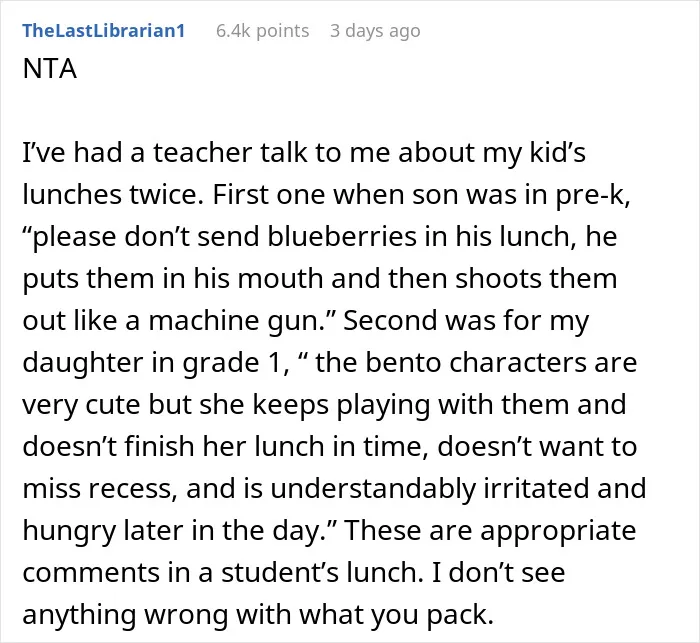This screenshot has width=700, height=643.
Task: Click the phrase 'student's lunch' in the text
Action: click(x=321, y=572)
